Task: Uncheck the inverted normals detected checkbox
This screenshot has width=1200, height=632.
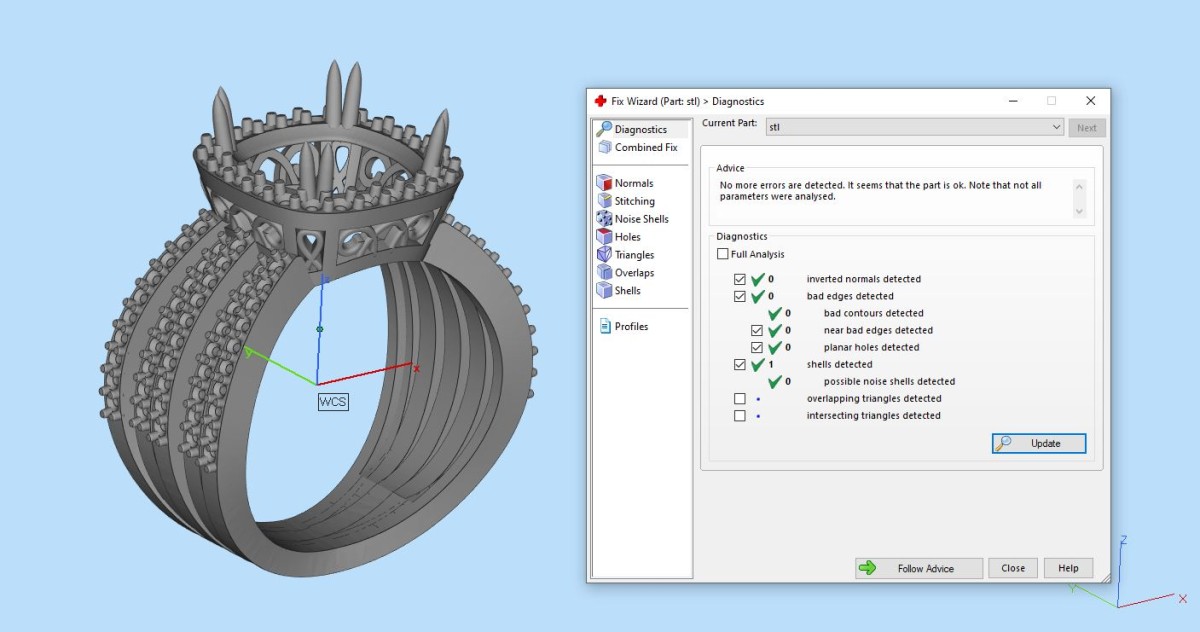Action: click(x=740, y=279)
